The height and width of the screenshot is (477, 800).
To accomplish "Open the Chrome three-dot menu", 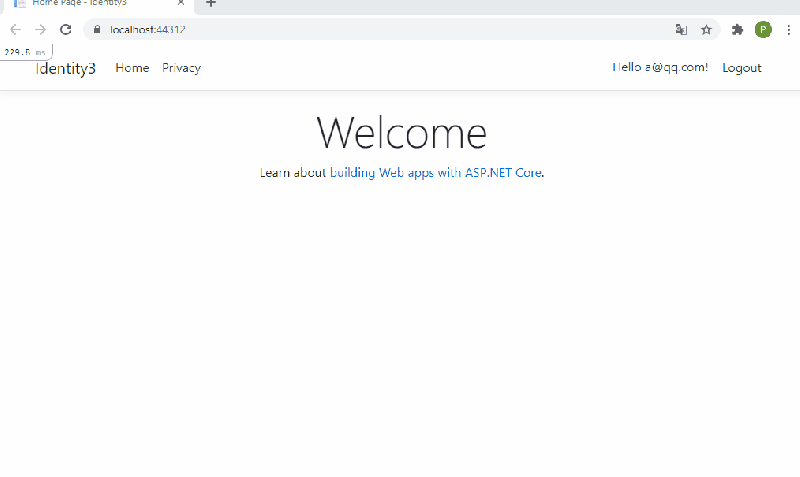I will (789, 30).
